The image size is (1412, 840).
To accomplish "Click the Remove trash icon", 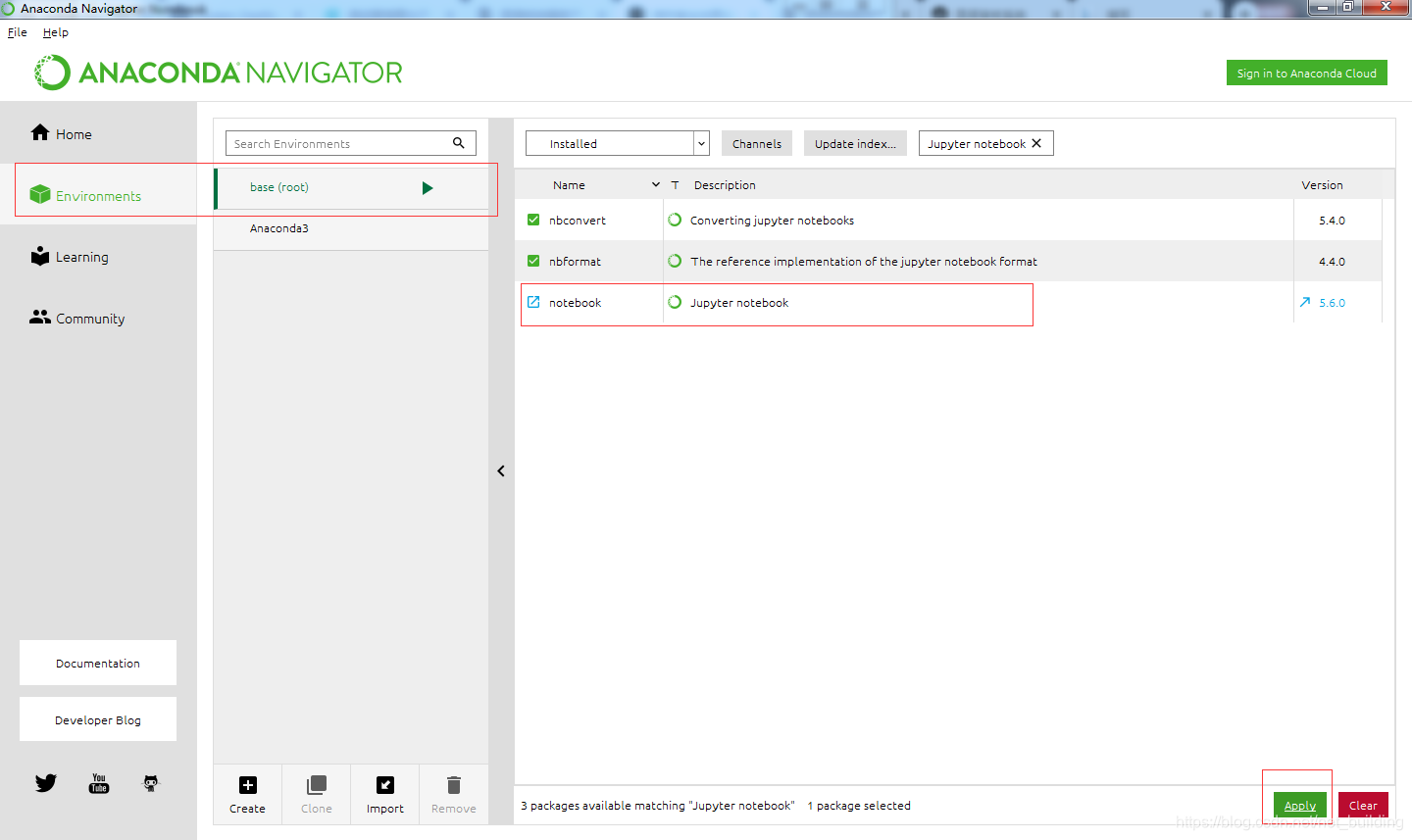I will coord(454,785).
